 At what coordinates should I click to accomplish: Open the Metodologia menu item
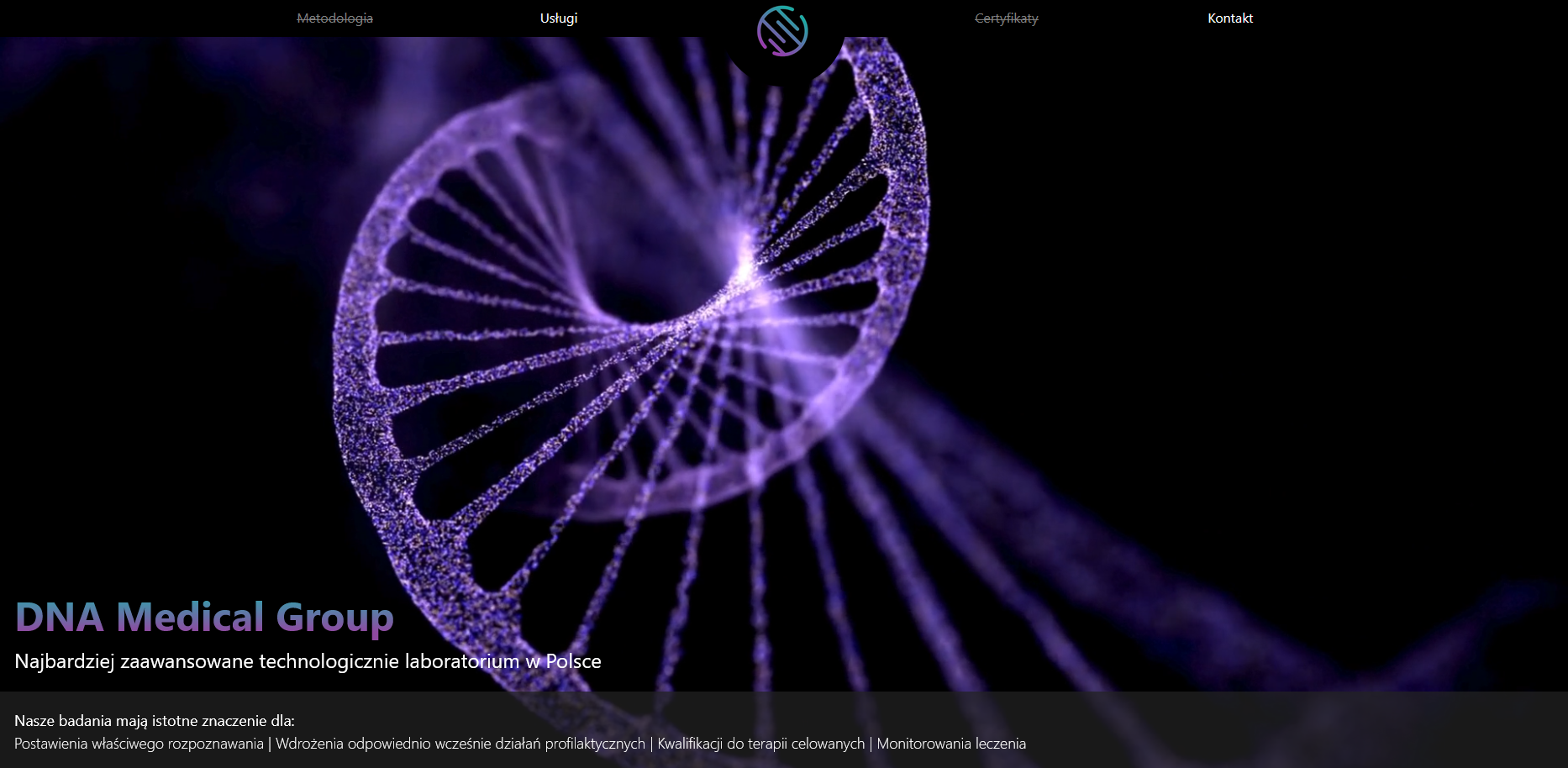pos(334,18)
